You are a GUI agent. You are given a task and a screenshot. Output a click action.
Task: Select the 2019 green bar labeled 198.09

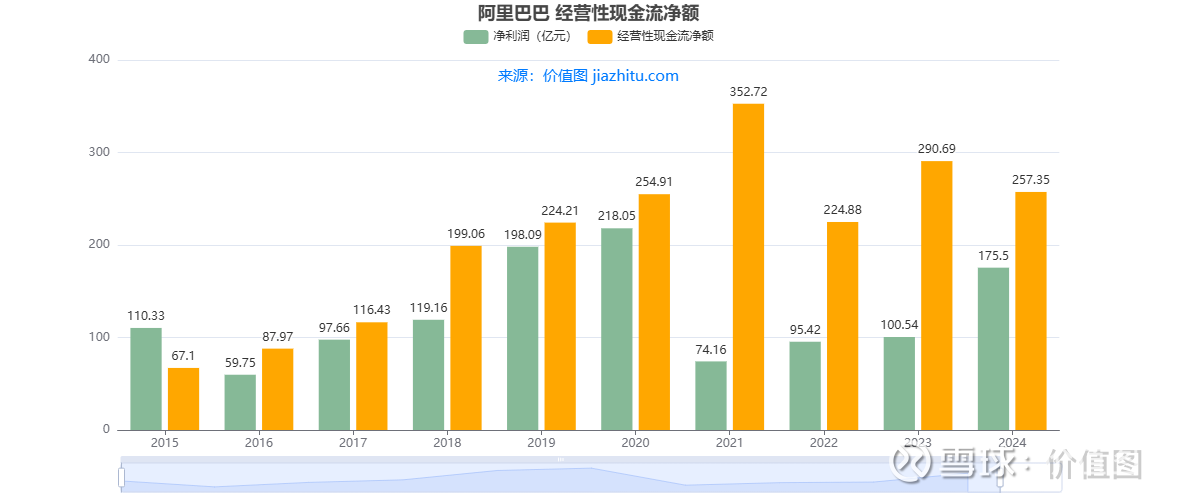[522, 339]
